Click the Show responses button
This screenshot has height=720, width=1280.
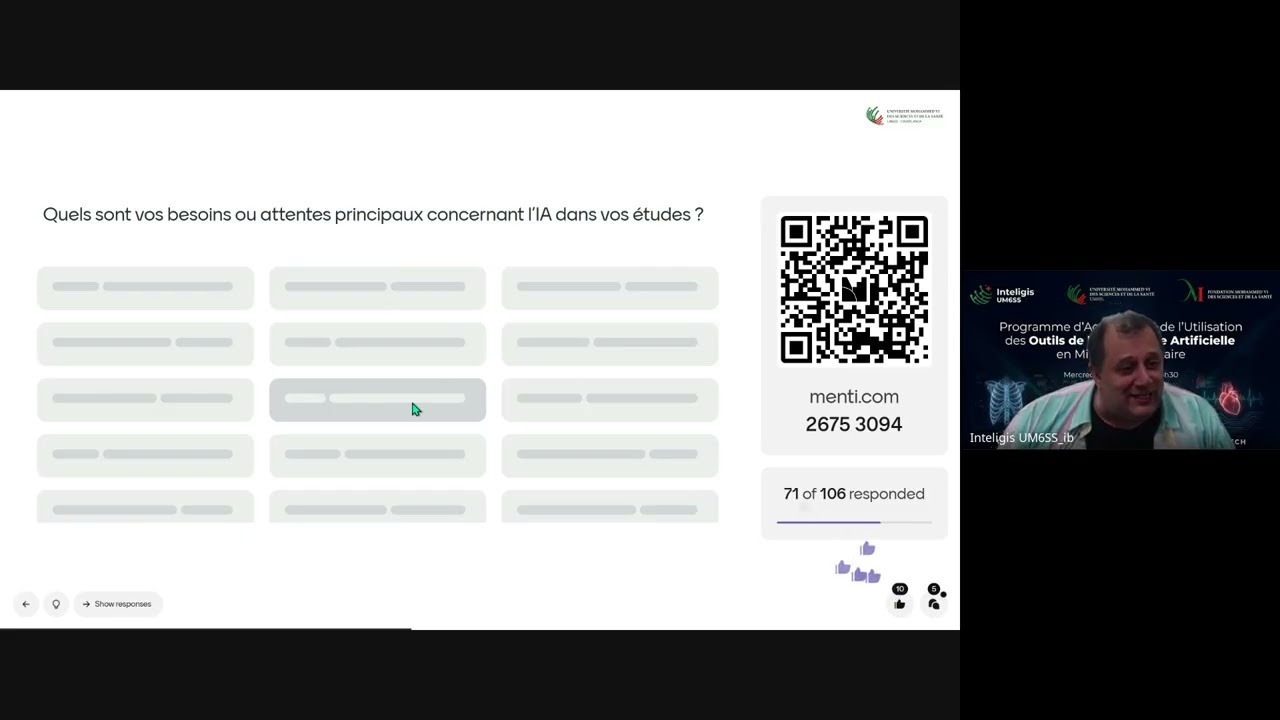pyautogui.click(x=118, y=604)
